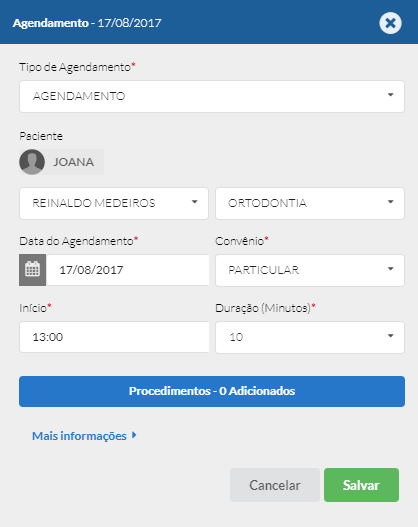The width and height of the screenshot is (418, 527).
Task: Click the patient avatar silhouette icon
Action: pyautogui.click(x=32, y=162)
